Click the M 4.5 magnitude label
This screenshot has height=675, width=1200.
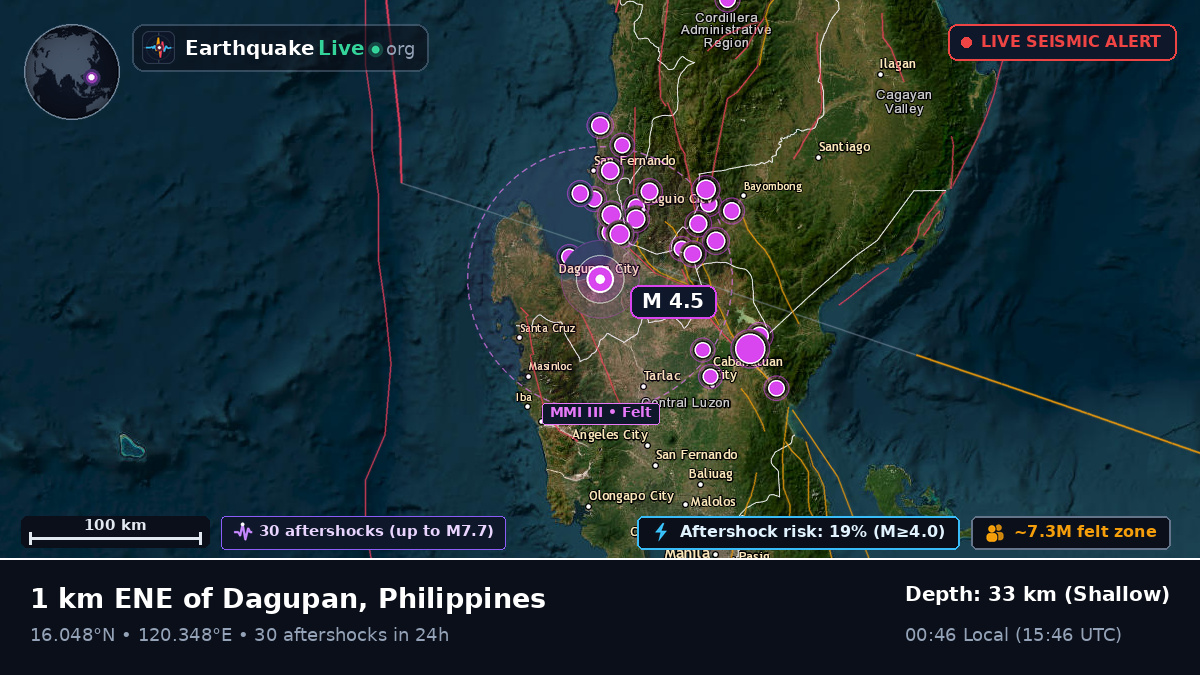(x=673, y=301)
